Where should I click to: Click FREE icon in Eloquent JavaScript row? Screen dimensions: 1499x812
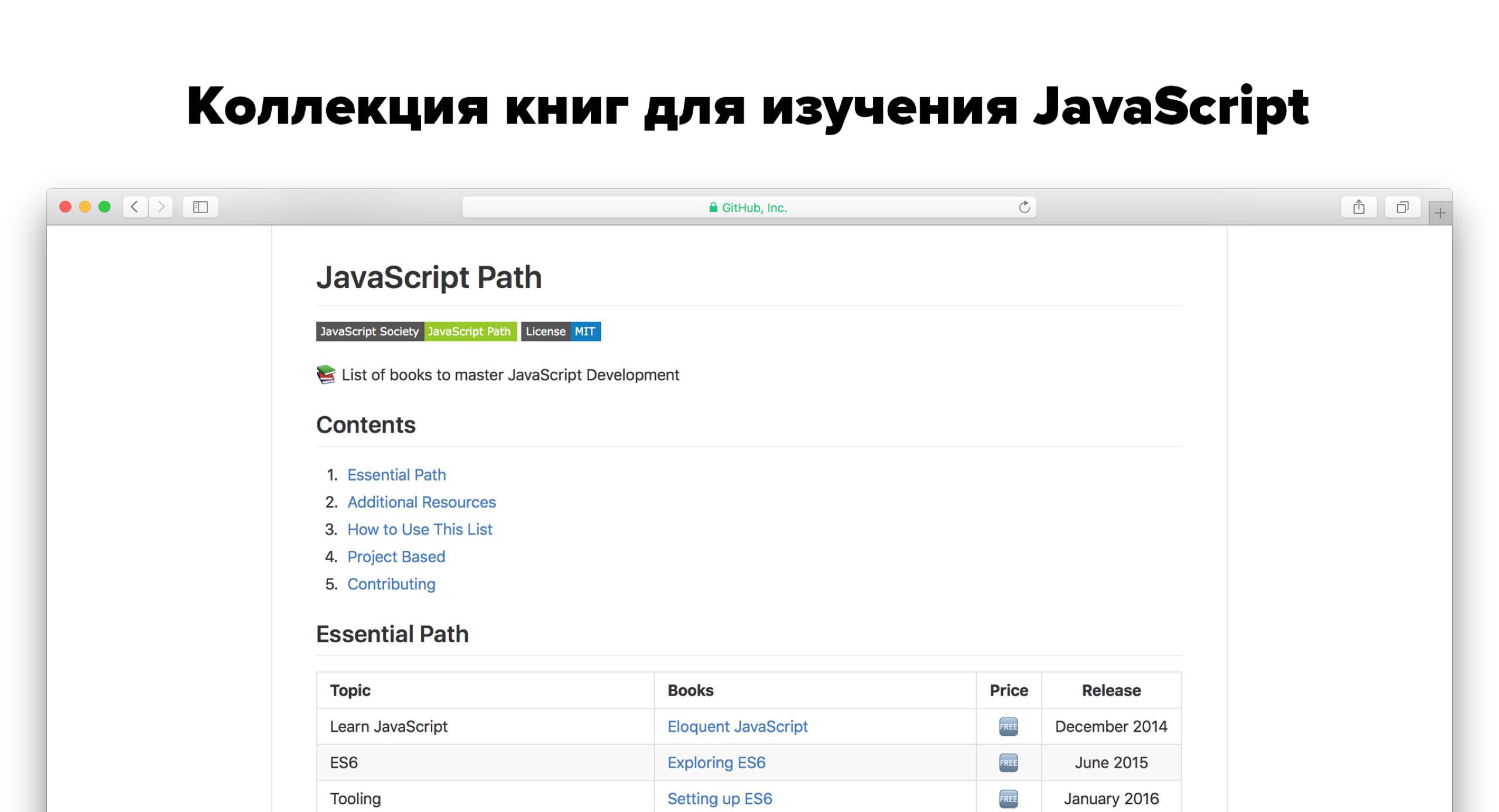pos(1008,727)
